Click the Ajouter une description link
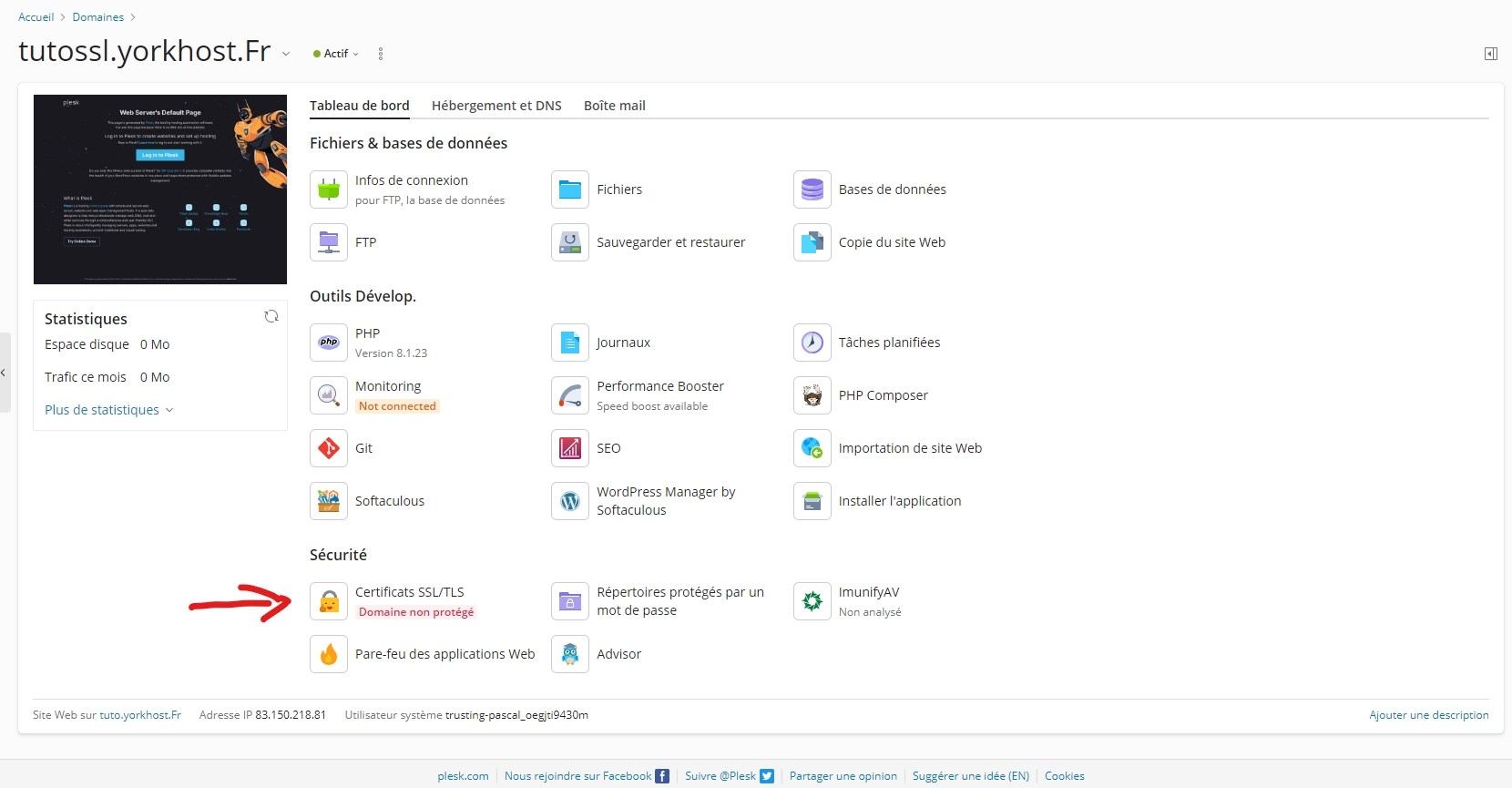 tap(1428, 715)
